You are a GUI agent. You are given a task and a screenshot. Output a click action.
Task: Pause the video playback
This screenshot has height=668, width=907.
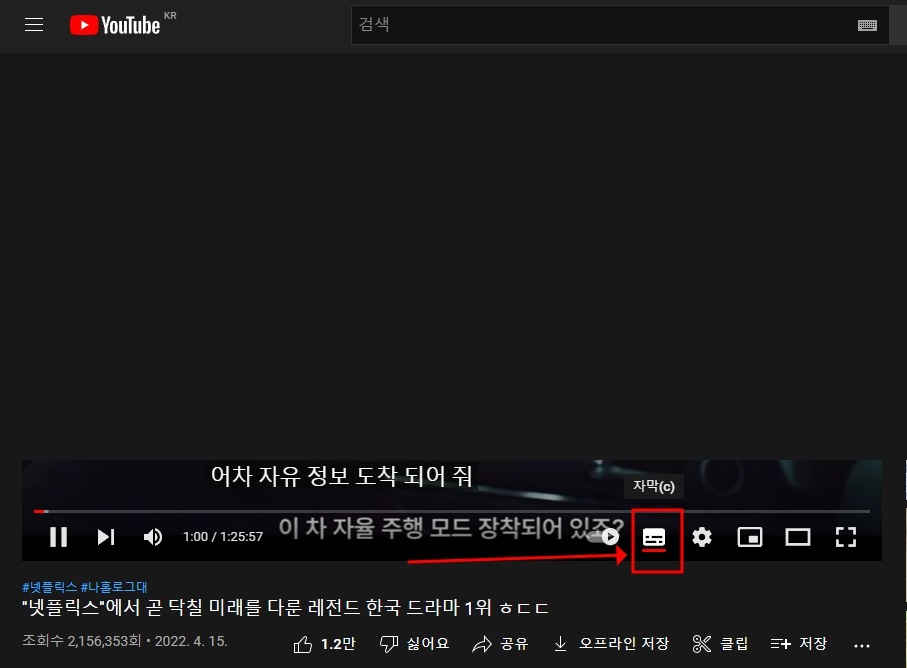(x=58, y=537)
